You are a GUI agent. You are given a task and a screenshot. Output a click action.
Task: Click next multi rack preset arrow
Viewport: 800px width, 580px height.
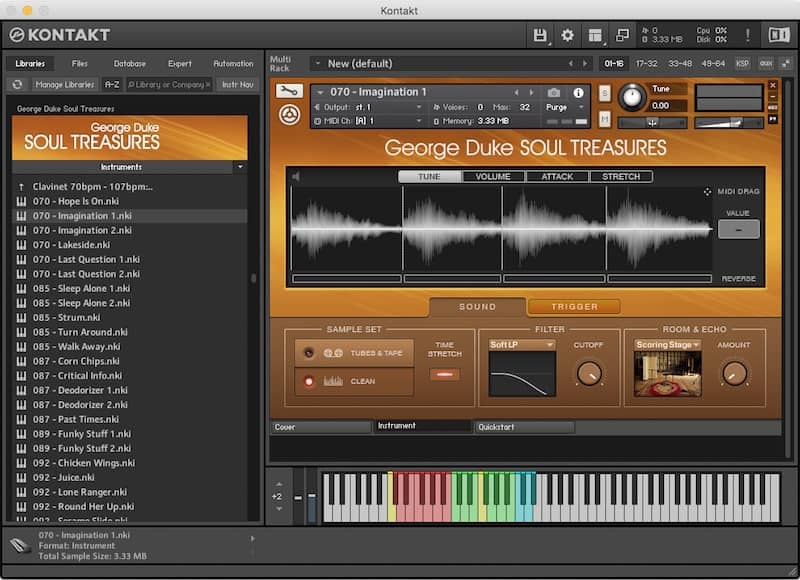[585, 64]
